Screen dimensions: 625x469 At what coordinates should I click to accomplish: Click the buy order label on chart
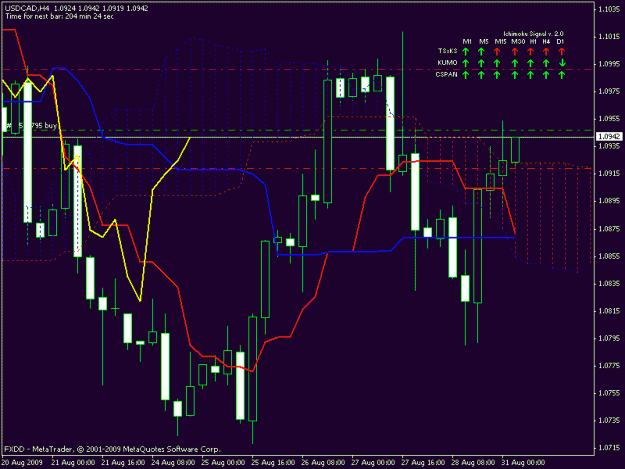pos(32,126)
